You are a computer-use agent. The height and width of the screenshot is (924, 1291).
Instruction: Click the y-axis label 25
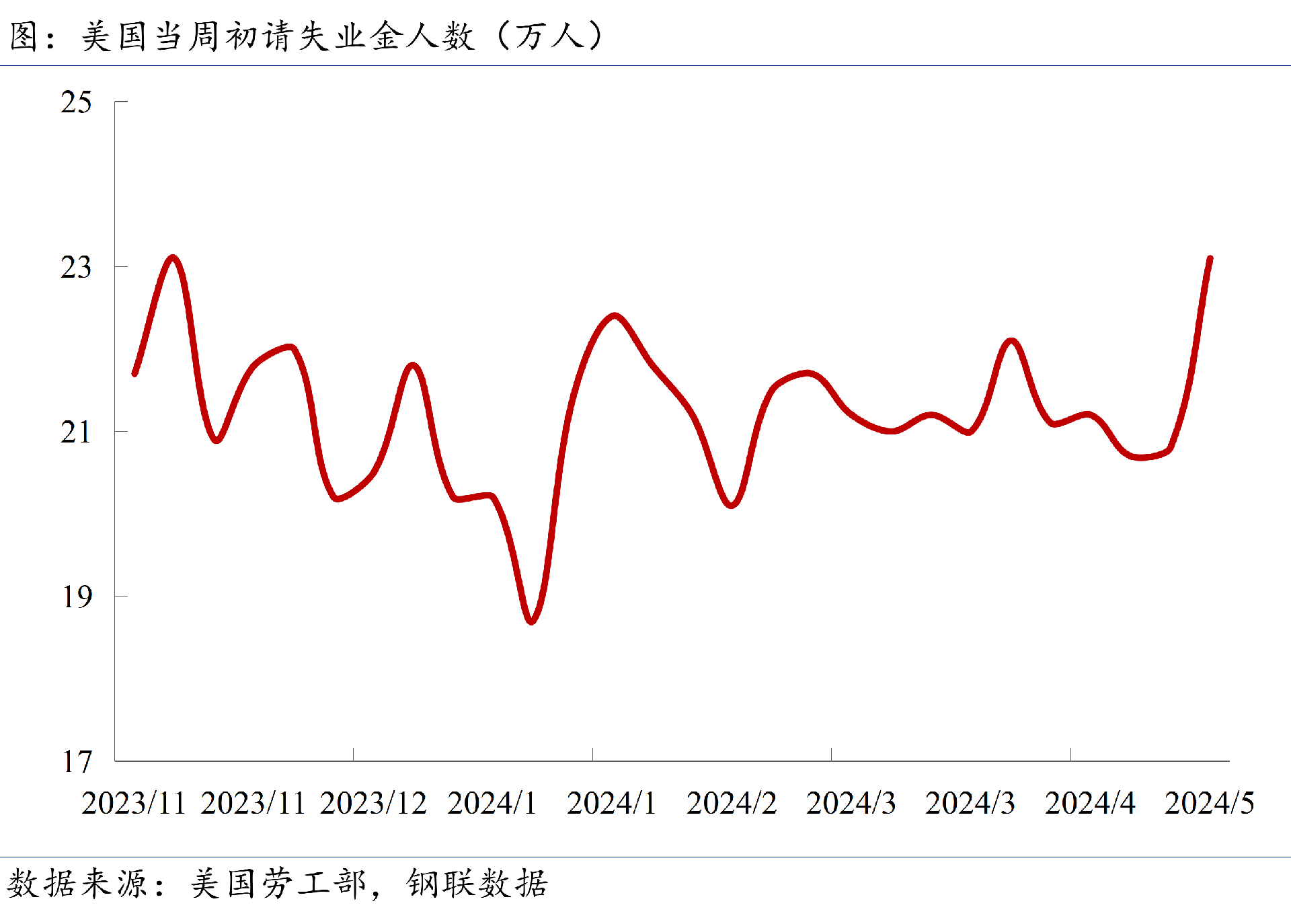click(75, 103)
